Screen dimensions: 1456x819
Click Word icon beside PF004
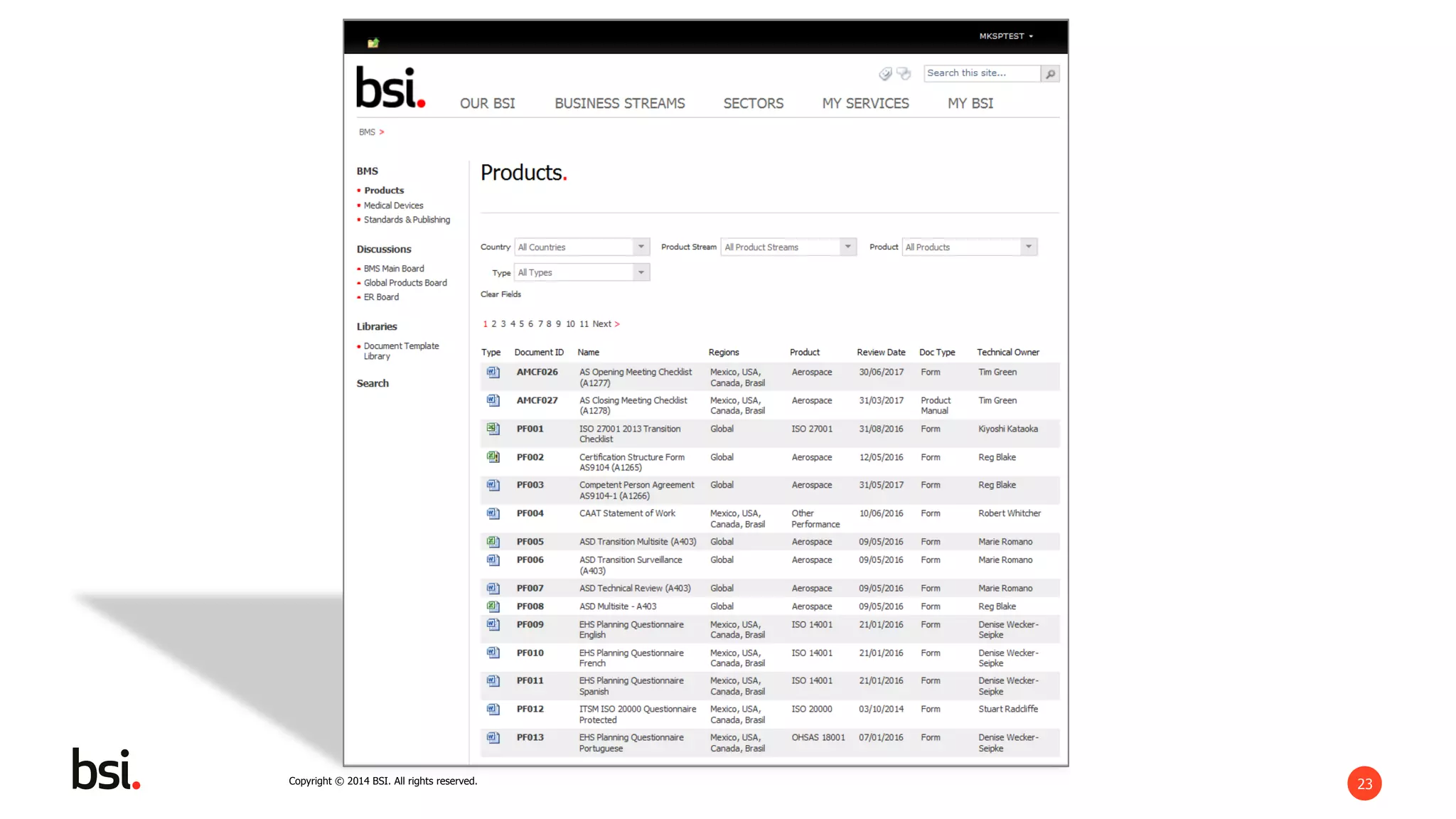[x=493, y=513]
